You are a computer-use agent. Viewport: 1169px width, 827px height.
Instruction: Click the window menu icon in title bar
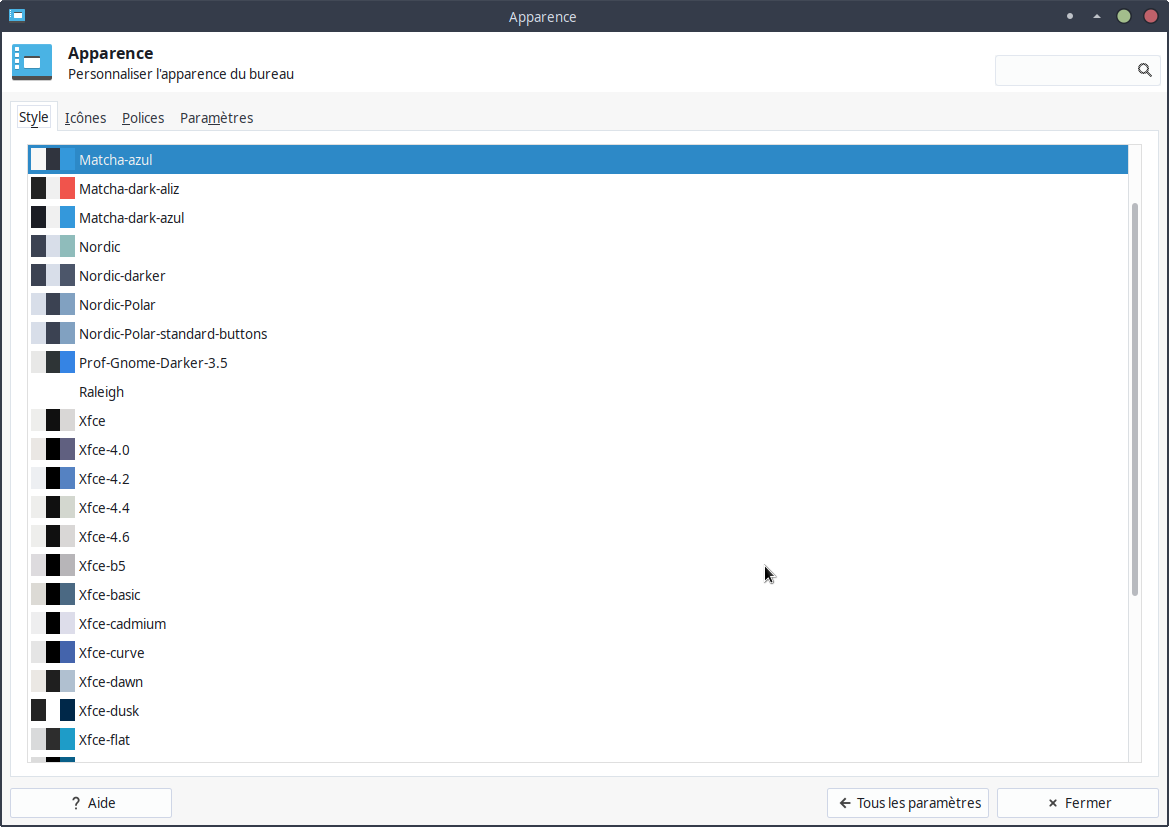pyautogui.click(x=17, y=15)
